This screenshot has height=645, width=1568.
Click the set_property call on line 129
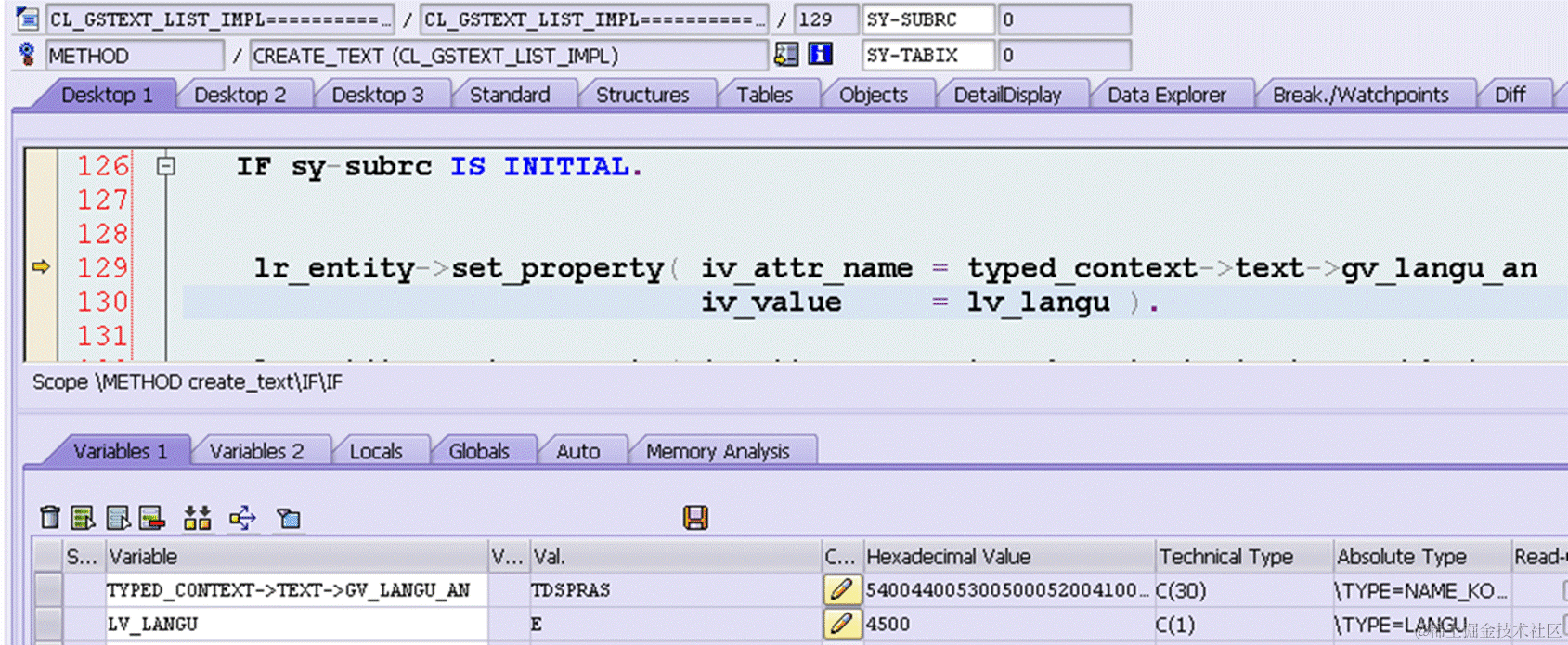pyautogui.click(x=557, y=268)
